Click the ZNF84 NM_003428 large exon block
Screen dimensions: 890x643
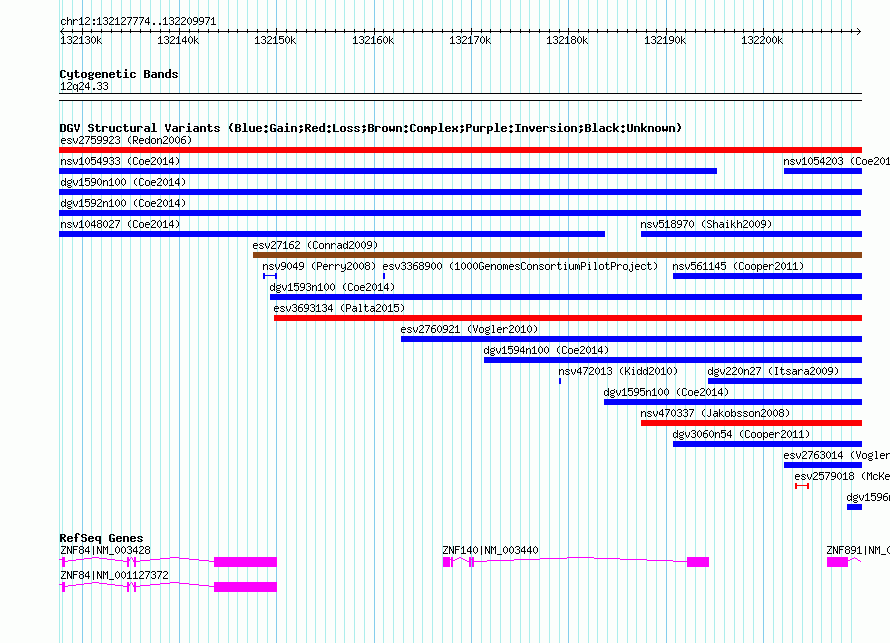(245, 562)
